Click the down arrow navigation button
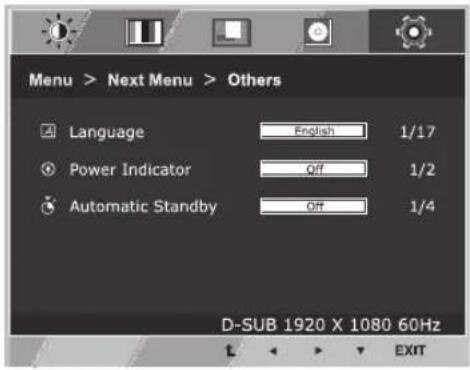470x370 pixels. pos(361,351)
